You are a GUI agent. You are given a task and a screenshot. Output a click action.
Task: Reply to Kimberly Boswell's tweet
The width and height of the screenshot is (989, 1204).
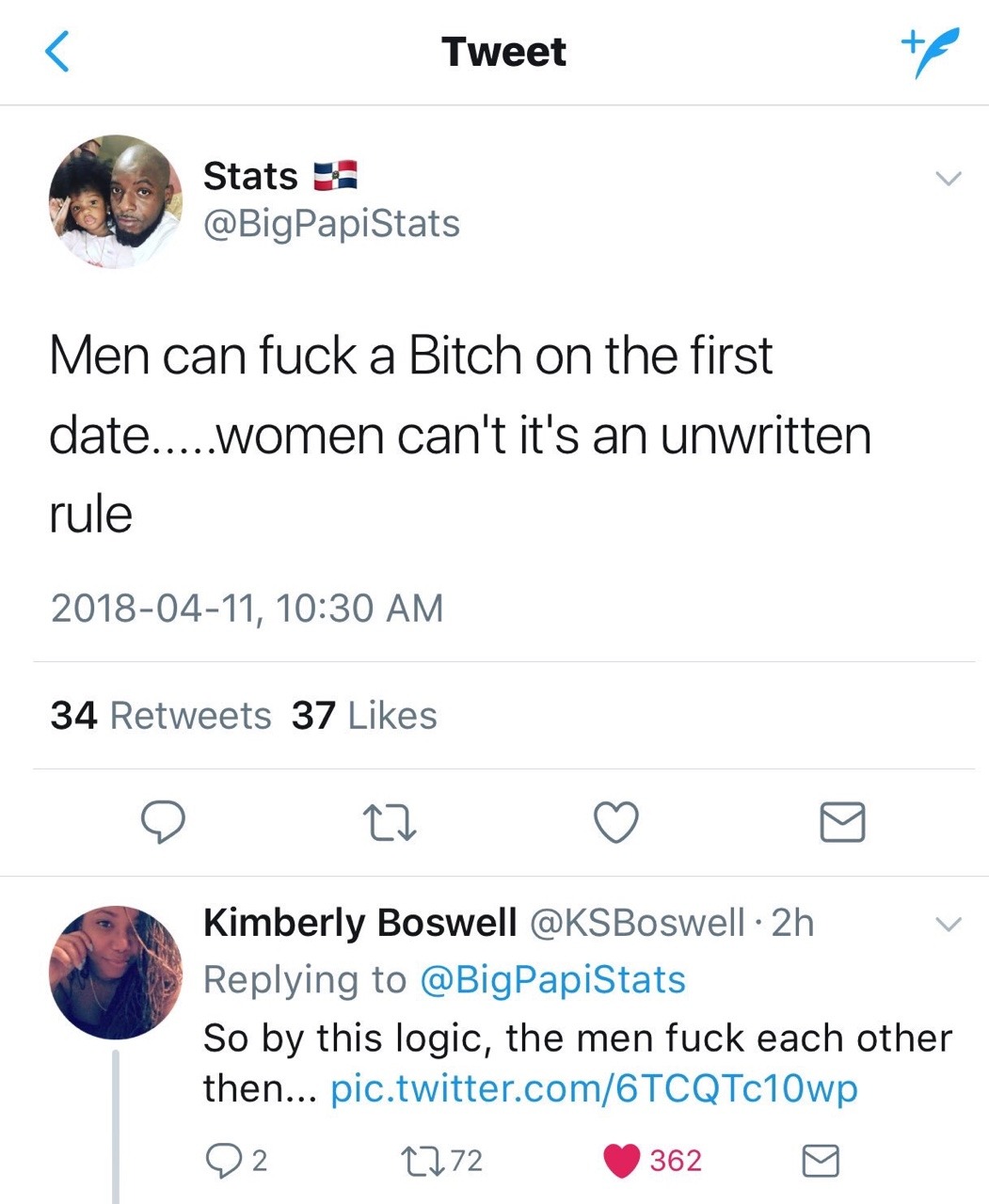pos(224,1161)
